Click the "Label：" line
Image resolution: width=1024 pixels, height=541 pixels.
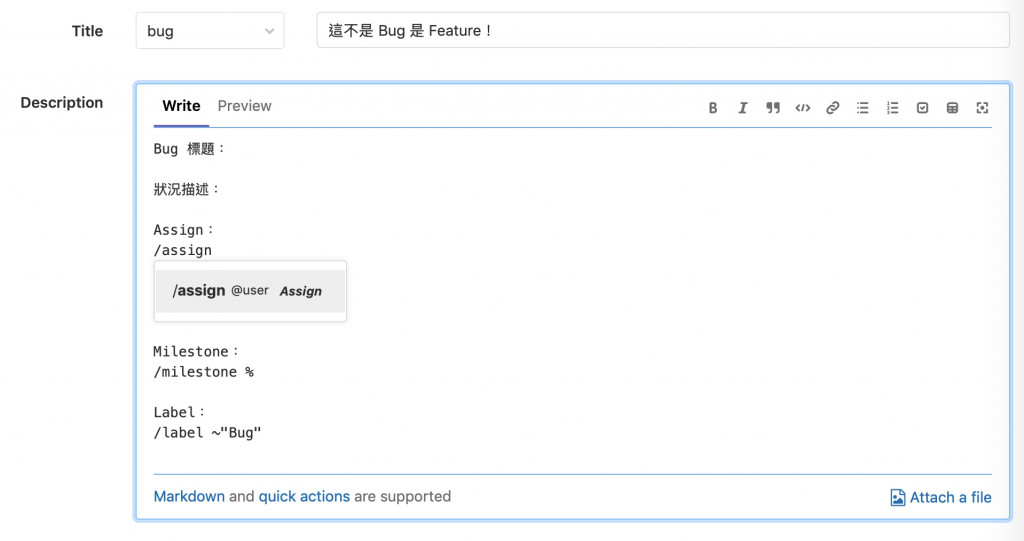coord(179,412)
